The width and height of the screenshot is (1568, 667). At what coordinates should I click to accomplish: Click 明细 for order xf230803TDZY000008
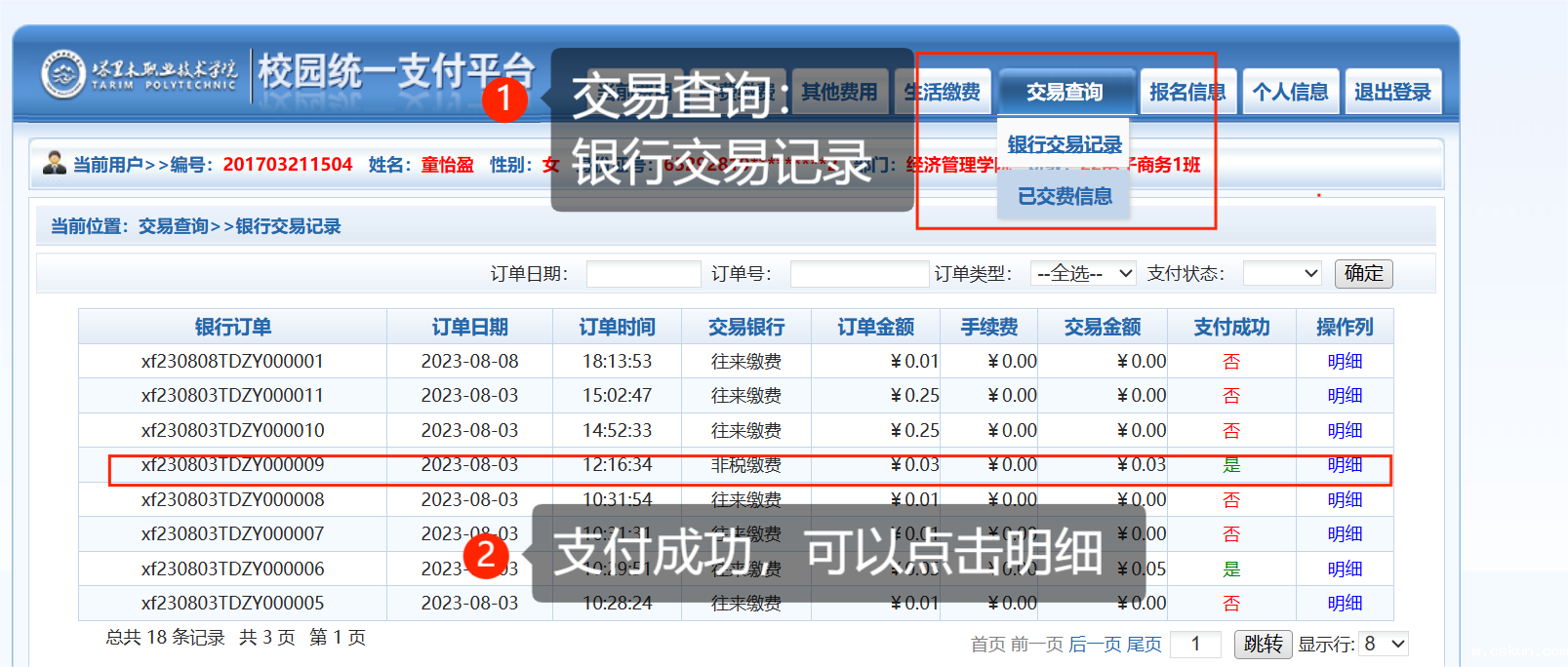(x=1345, y=499)
